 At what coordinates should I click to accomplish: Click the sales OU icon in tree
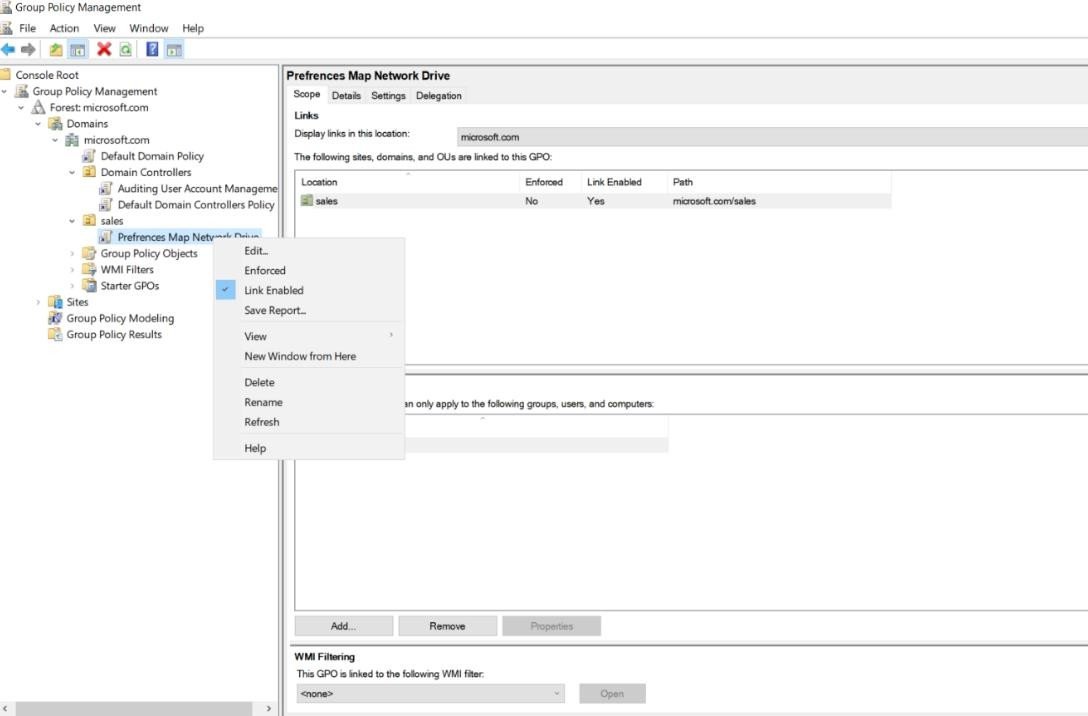point(89,221)
